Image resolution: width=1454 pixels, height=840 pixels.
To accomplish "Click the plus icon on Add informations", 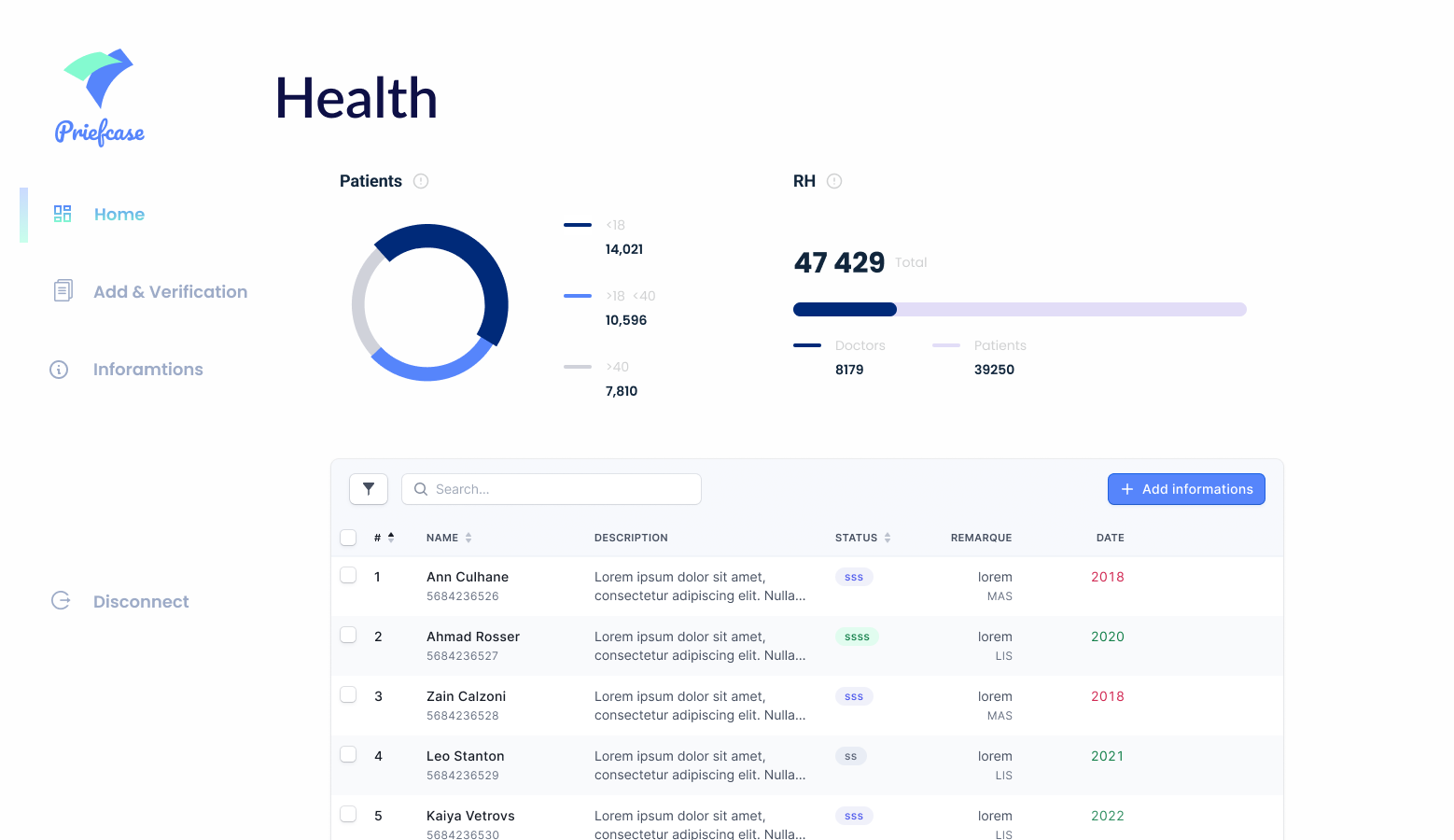I will 1127,489.
